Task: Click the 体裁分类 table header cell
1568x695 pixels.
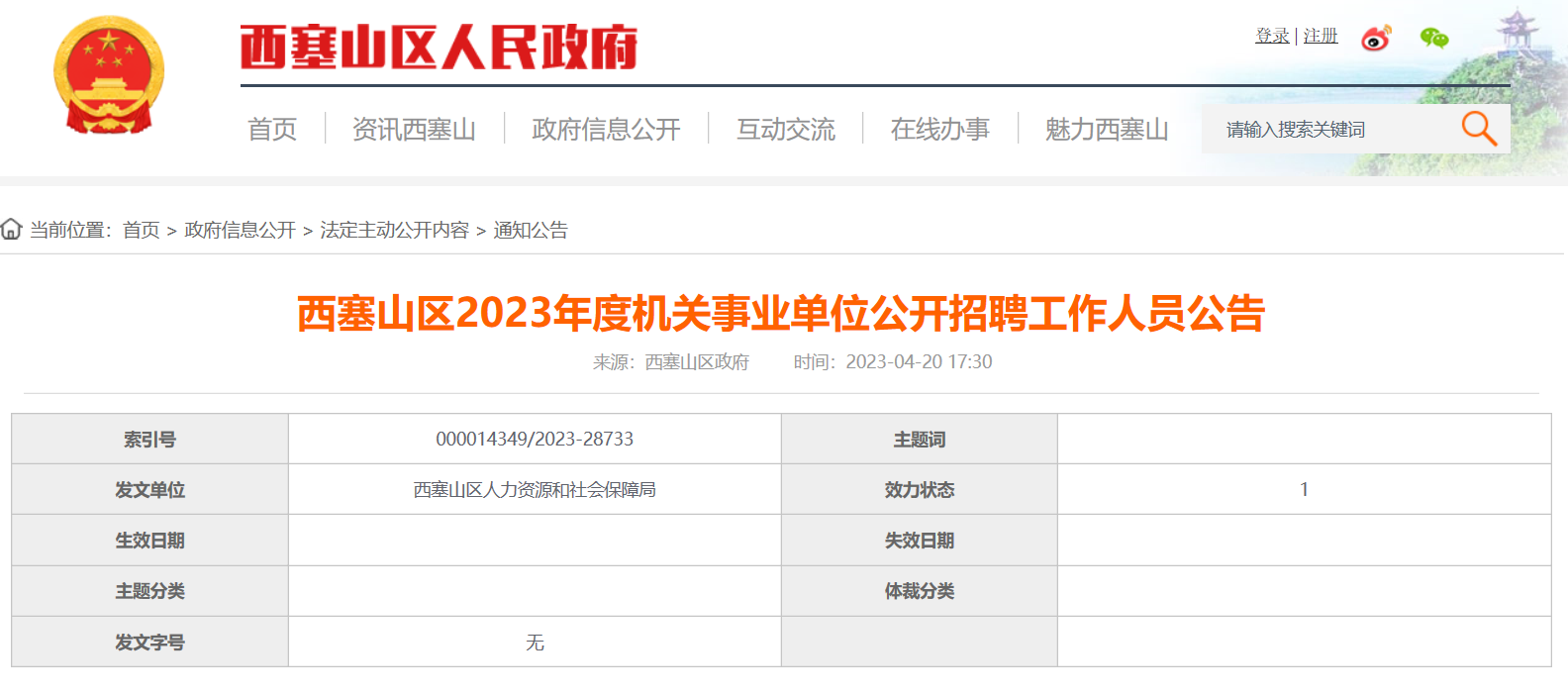Action: (920, 591)
